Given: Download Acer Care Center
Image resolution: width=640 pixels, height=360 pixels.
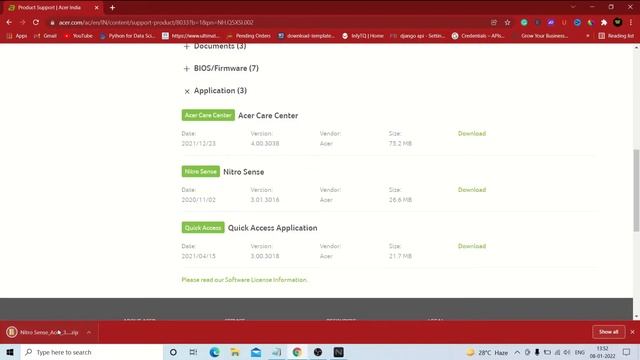Looking at the screenshot, I should pyautogui.click(x=472, y=133).
